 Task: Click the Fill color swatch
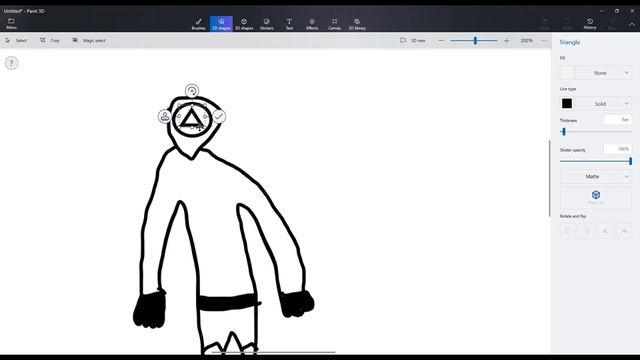coord(567,73)
